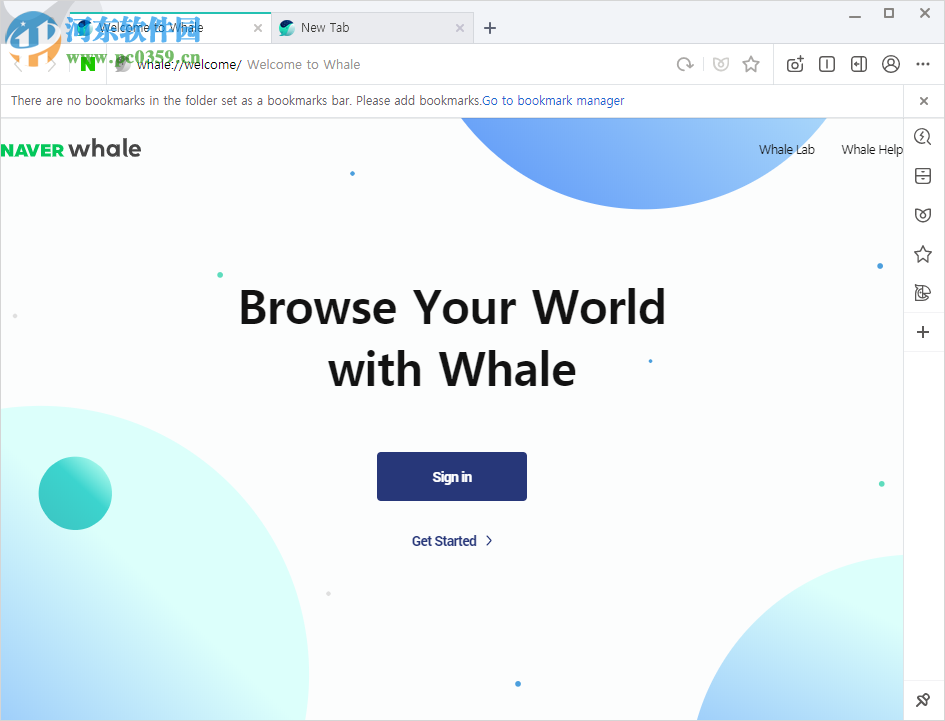Reload the current page
Viewport: 945px width, 721px height.
(x=685, y=64)
